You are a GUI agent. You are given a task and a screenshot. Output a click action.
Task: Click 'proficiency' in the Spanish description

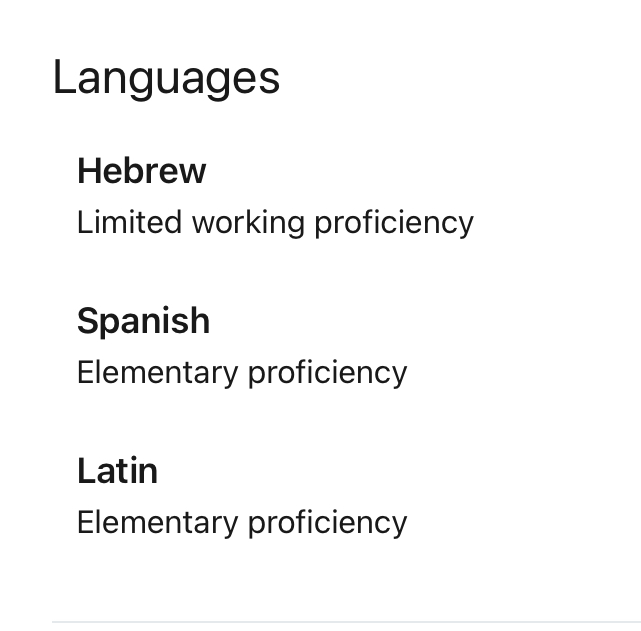click(327, 373)
